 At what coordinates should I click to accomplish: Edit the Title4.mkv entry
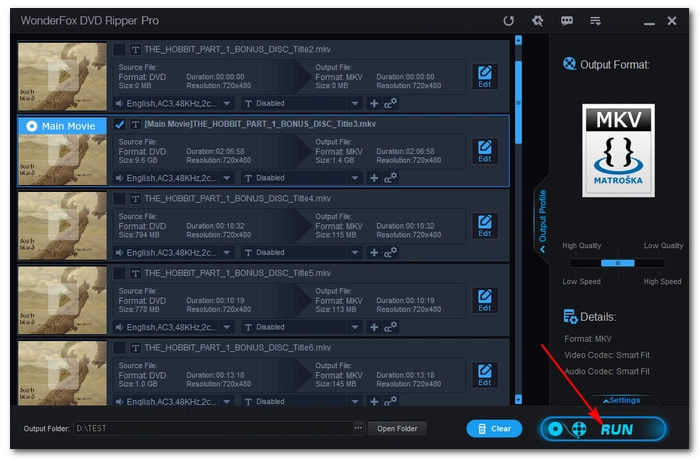(484, 226)
